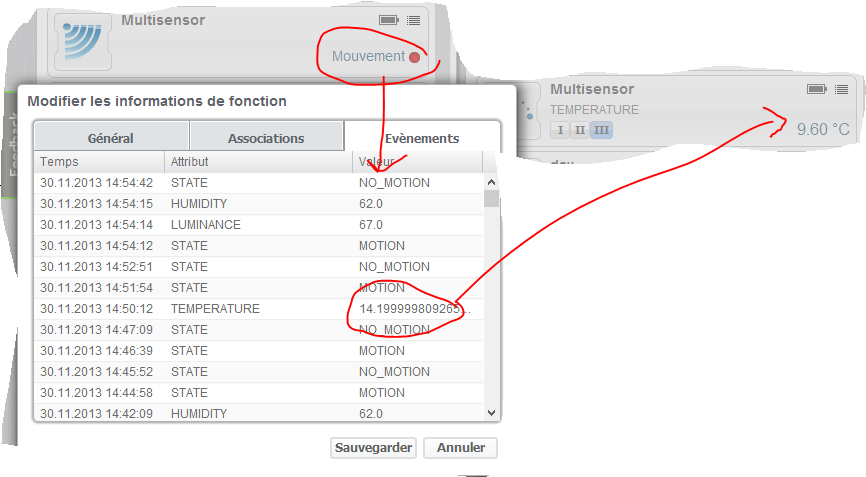
Task: Click the red Mouvement status indicator
Action: [x=414, y=57]
